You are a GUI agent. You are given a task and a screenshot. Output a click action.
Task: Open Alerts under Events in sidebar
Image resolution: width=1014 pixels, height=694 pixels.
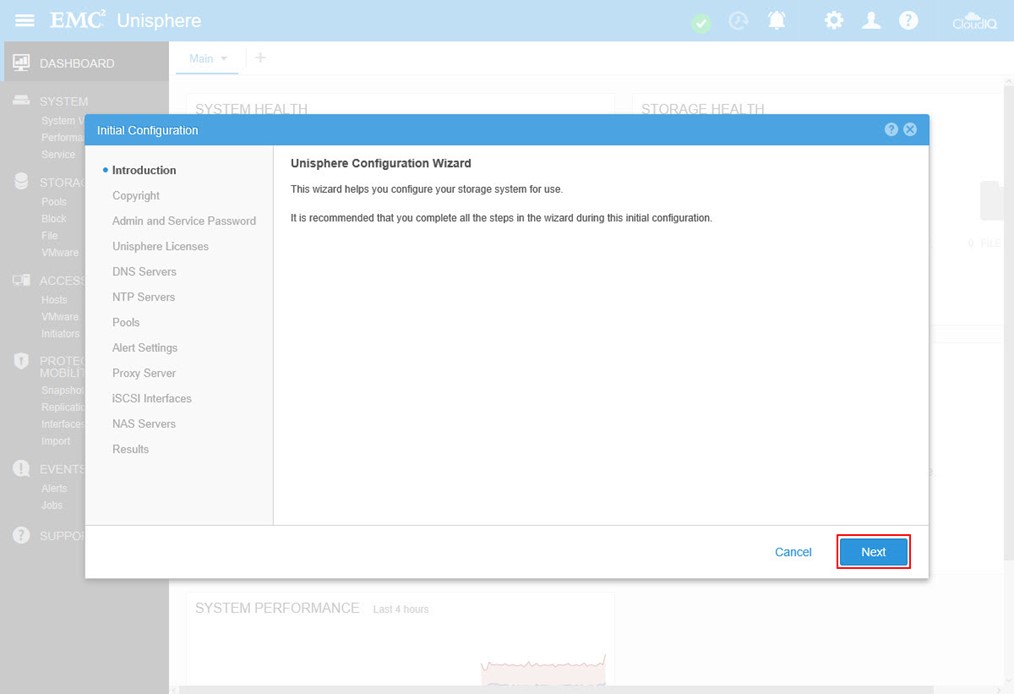pos(54,488)
